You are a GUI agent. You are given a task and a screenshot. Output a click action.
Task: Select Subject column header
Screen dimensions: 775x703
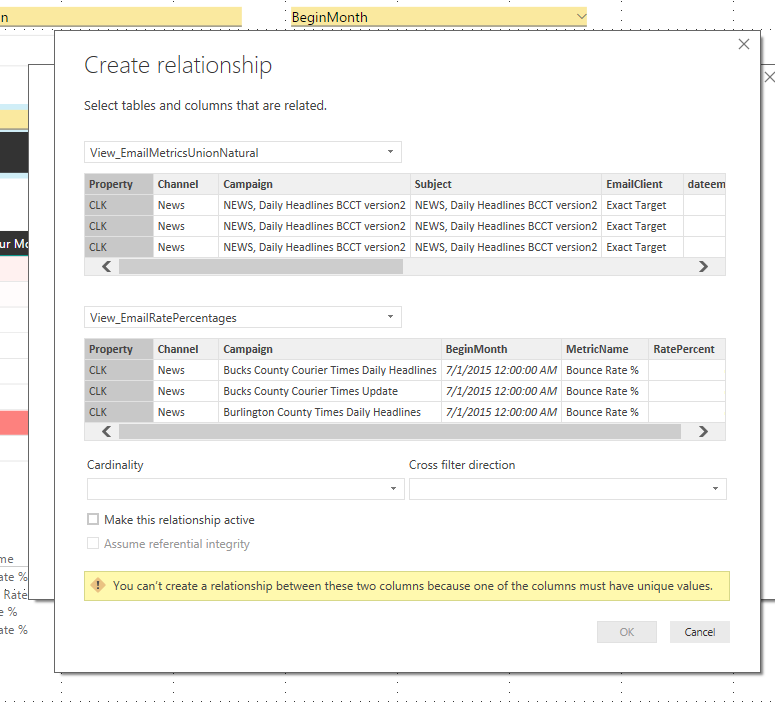(x=506, y=184)
